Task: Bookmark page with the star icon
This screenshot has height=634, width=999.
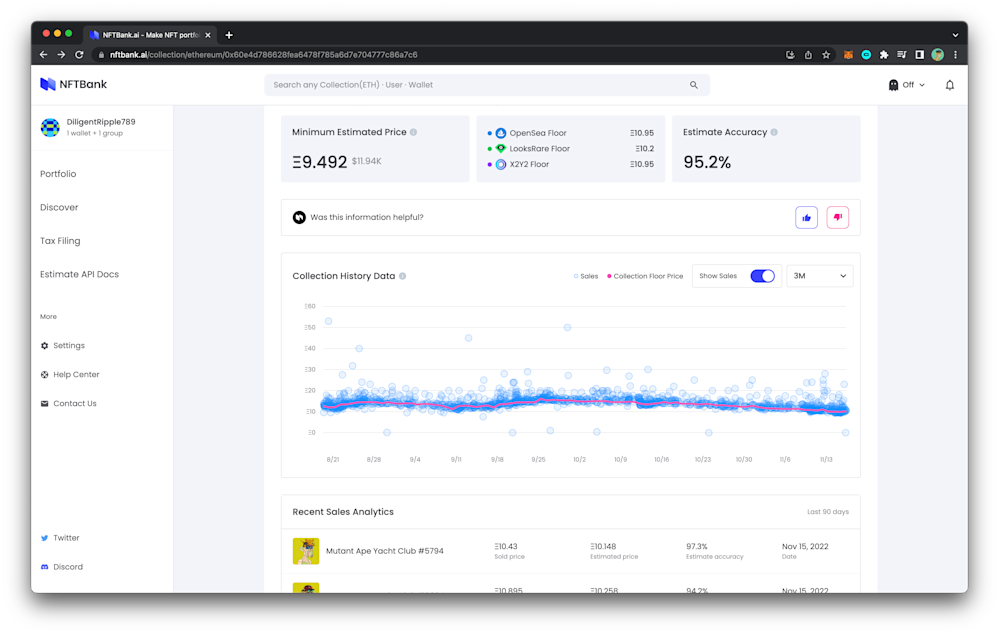Action: pyautogui.click(x=826, y=55)
